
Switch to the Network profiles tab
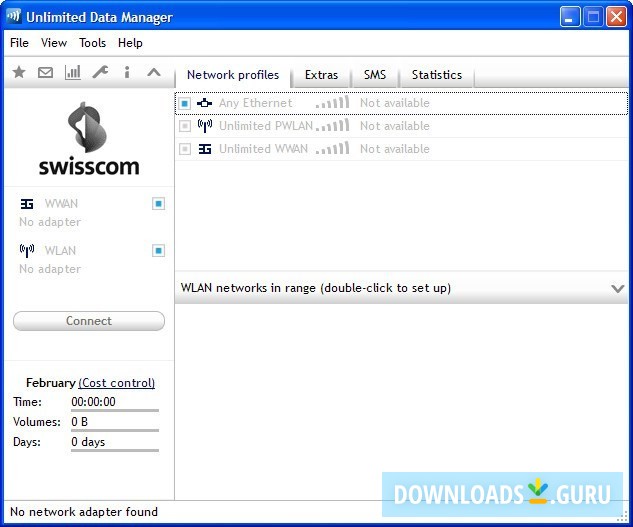233,75
